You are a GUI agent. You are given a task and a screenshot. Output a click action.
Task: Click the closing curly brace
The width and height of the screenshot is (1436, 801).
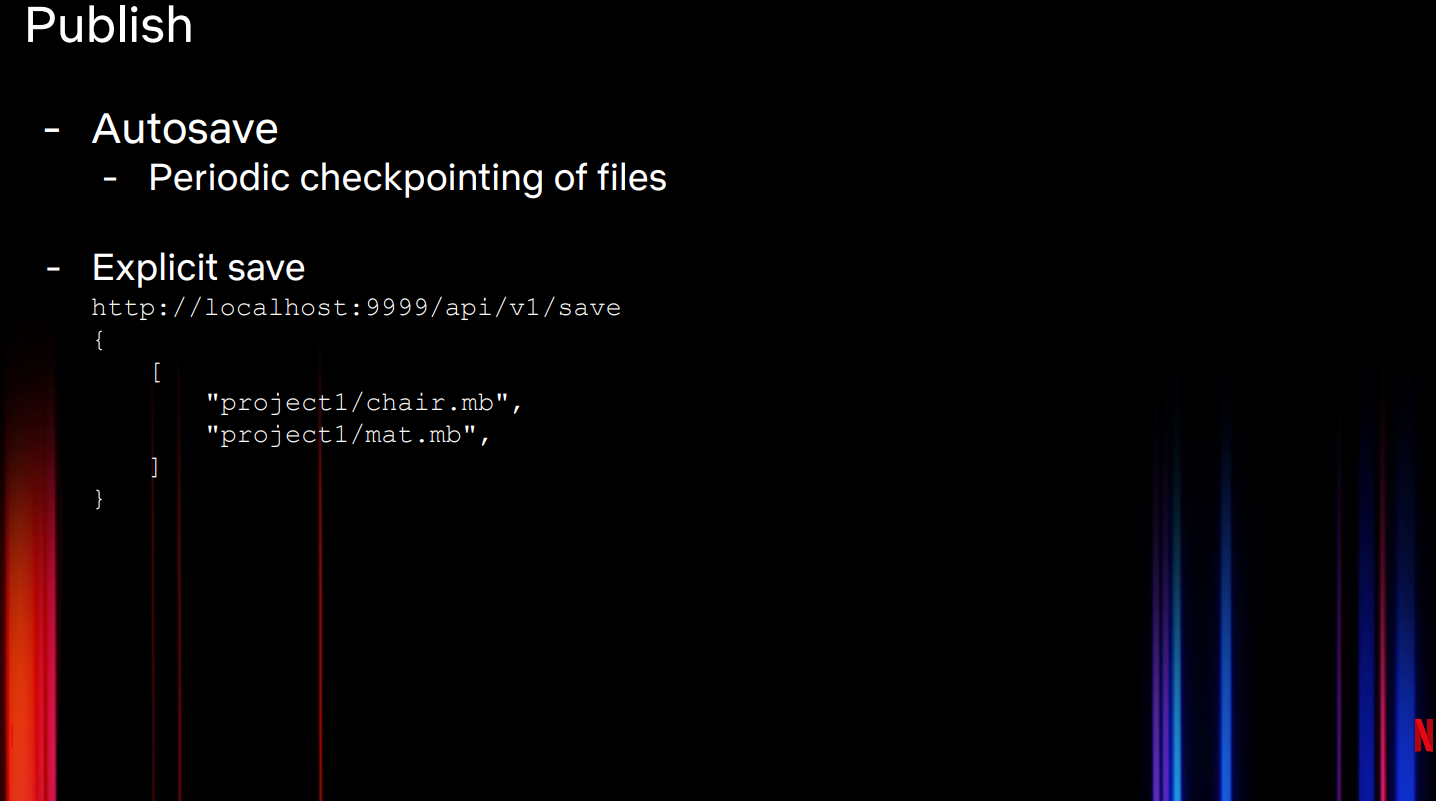[98, 498]
